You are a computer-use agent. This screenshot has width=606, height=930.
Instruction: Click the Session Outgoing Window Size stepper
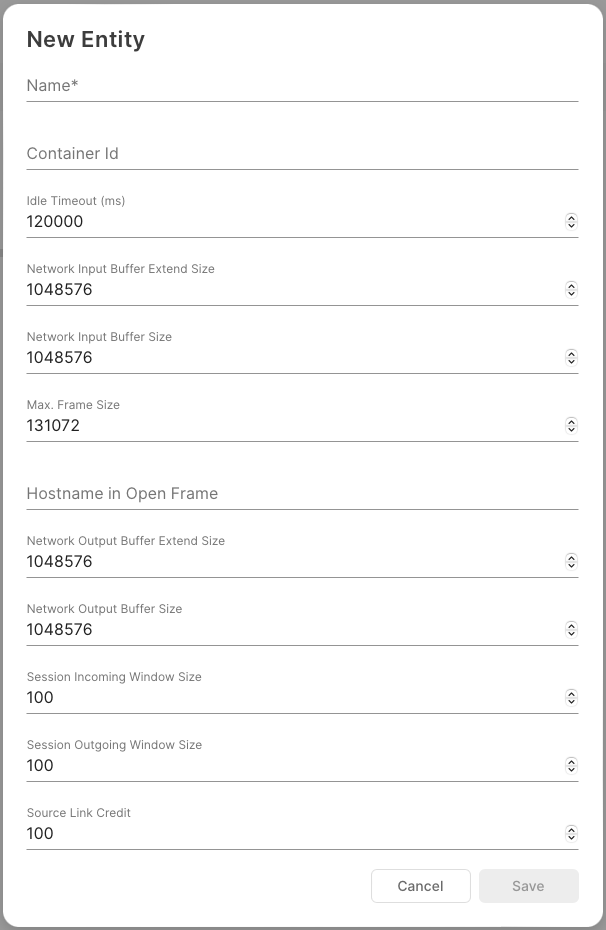[x=571, y=766]
